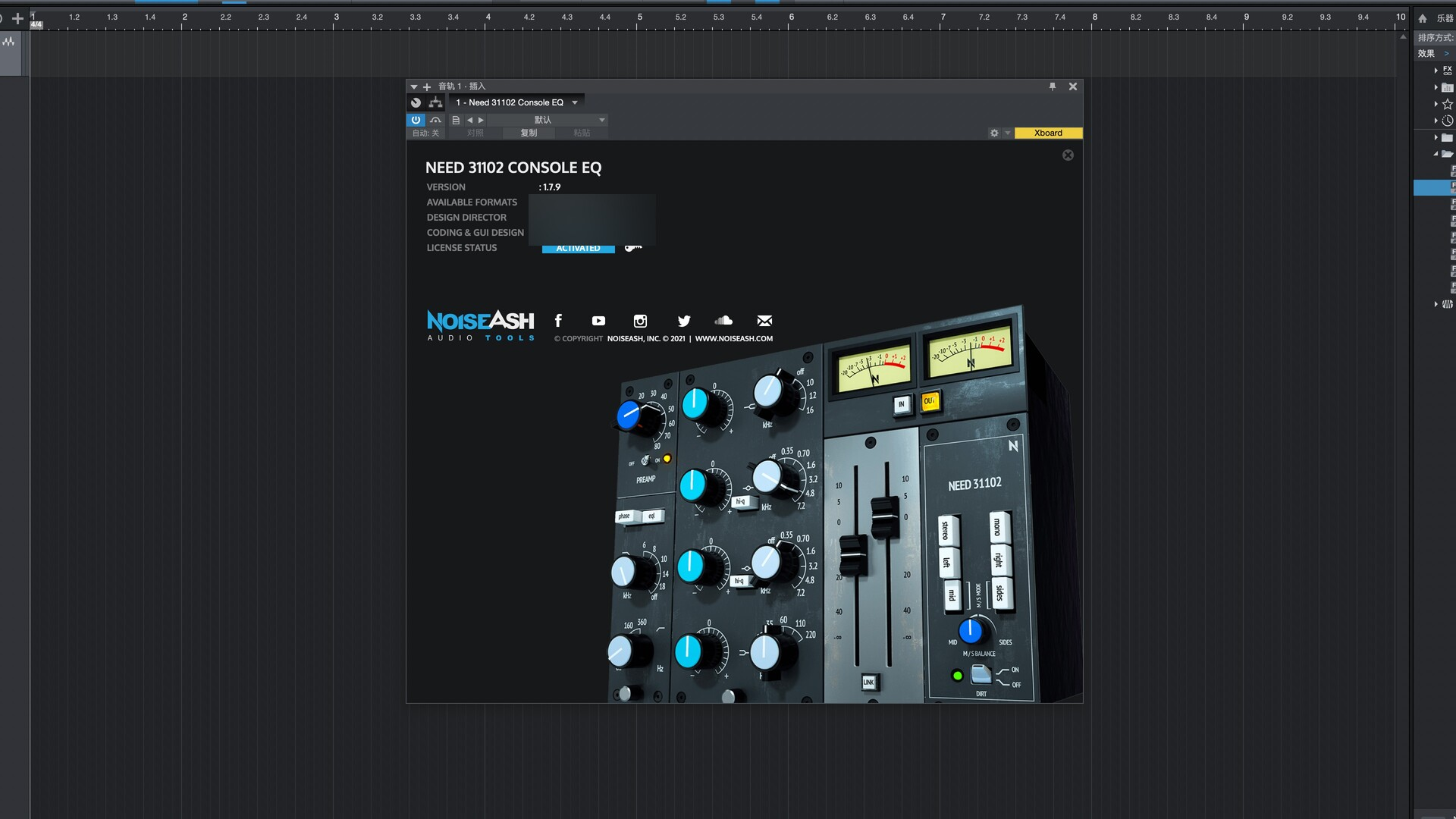Open the preset dropdown 默认
The height and width of the screenshot is (819, 1456).
548,120
